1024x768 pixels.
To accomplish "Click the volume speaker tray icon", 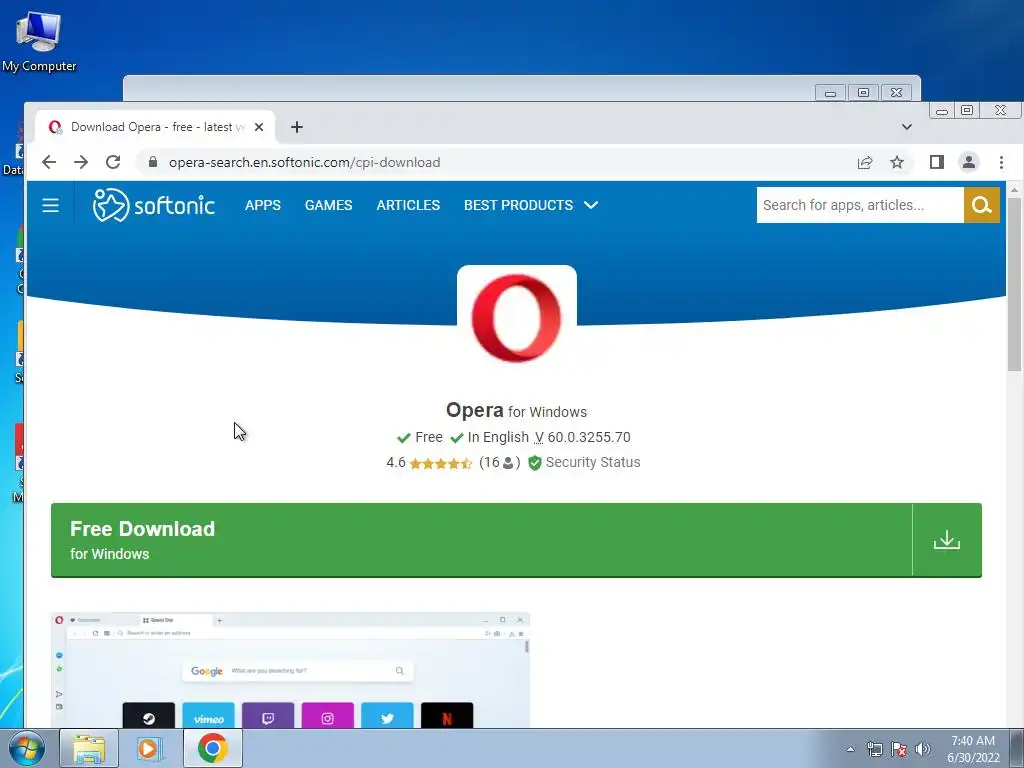I will [922, 749].
